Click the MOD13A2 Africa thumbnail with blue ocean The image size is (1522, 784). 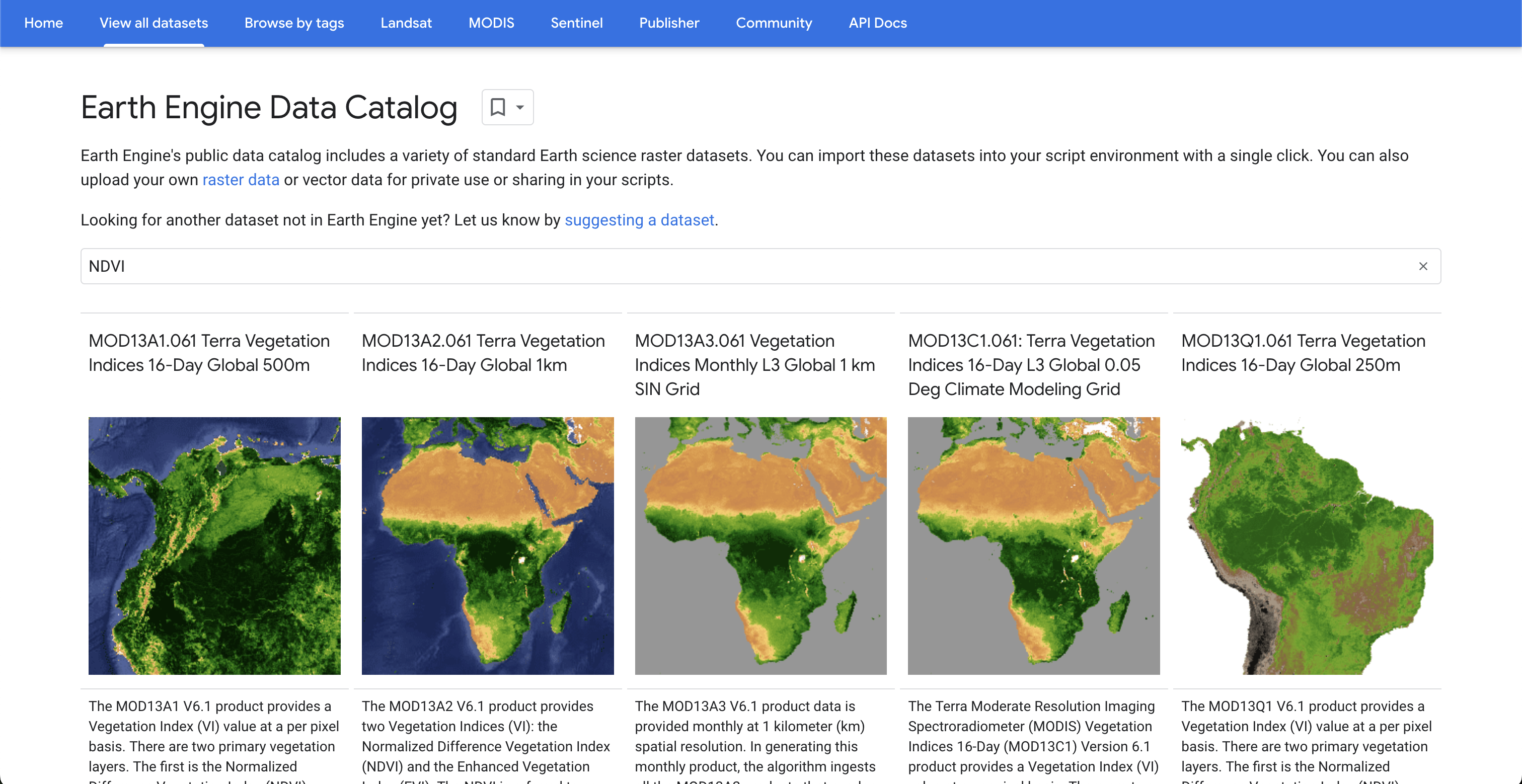tap(487, 546)
